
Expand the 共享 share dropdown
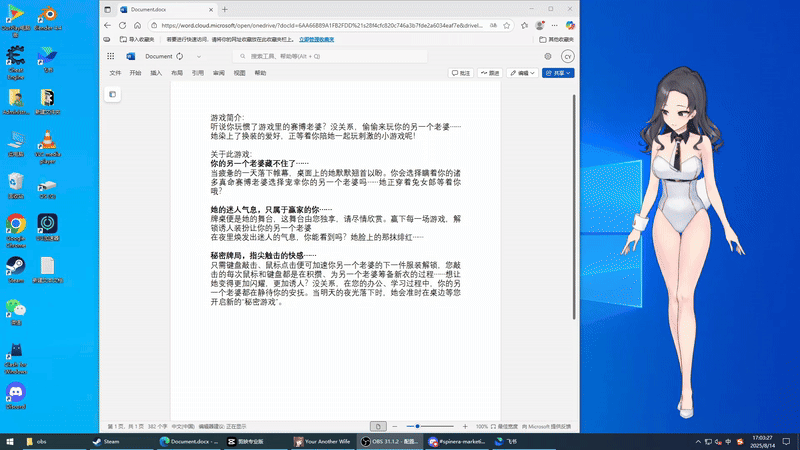click(x=560, y=73)
